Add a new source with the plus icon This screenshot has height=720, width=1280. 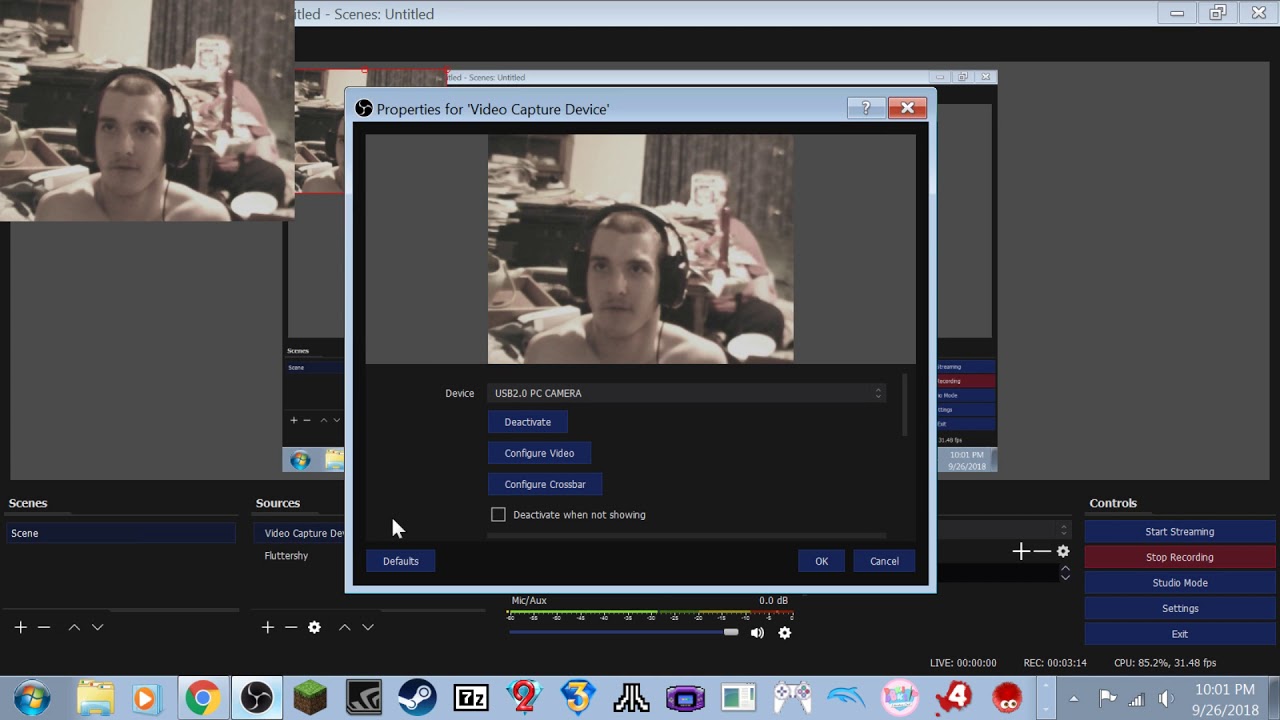(267, 627)
